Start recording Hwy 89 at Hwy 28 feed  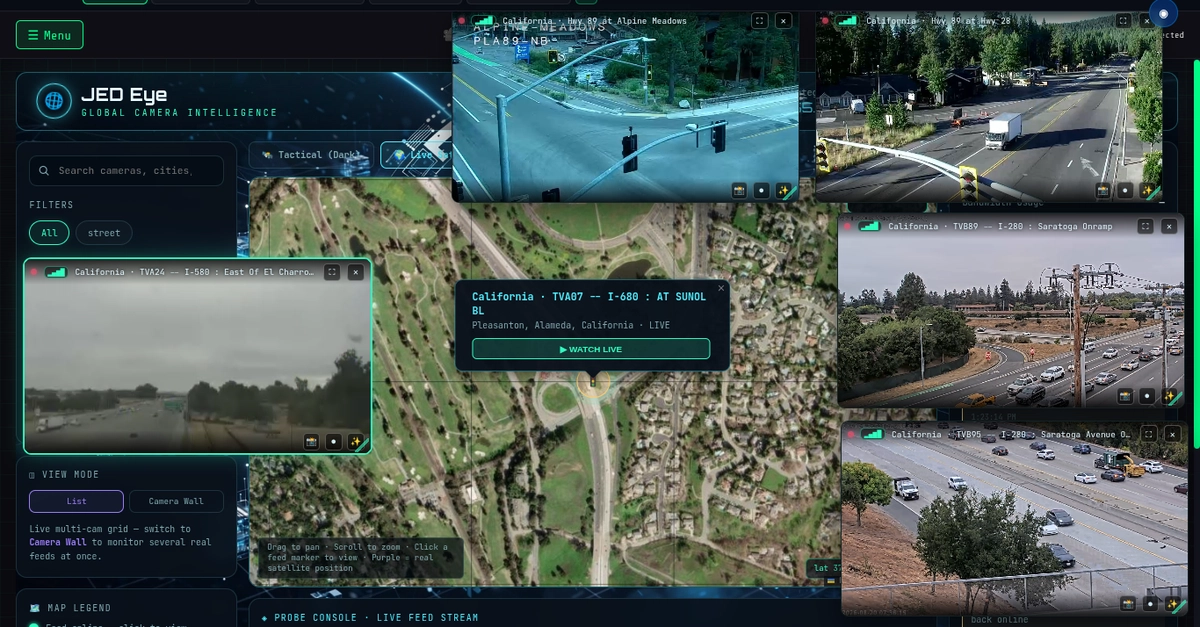click(1125, 190)
